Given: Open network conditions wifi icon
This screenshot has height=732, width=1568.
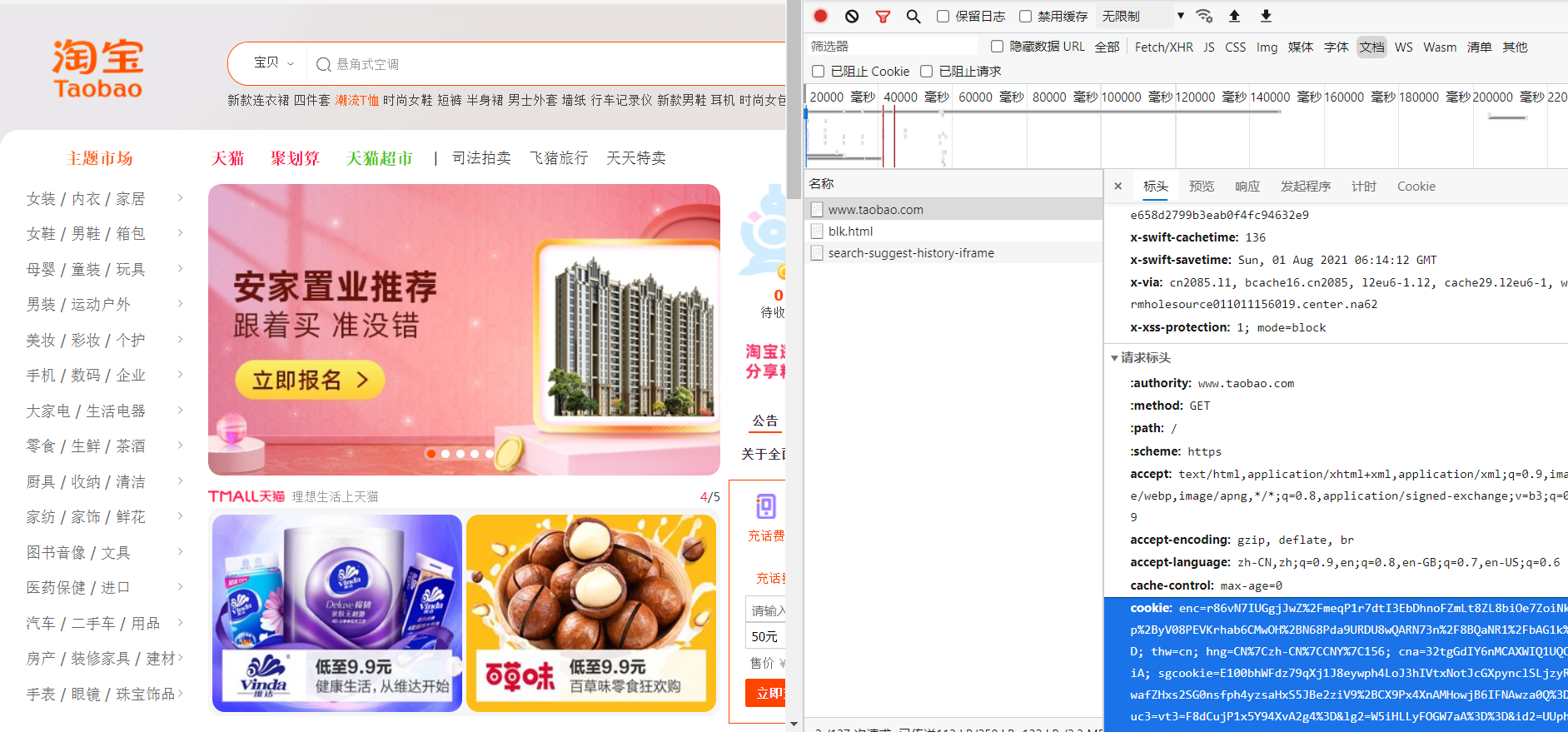Looking at the screenshot, I should coord(1204,16).
